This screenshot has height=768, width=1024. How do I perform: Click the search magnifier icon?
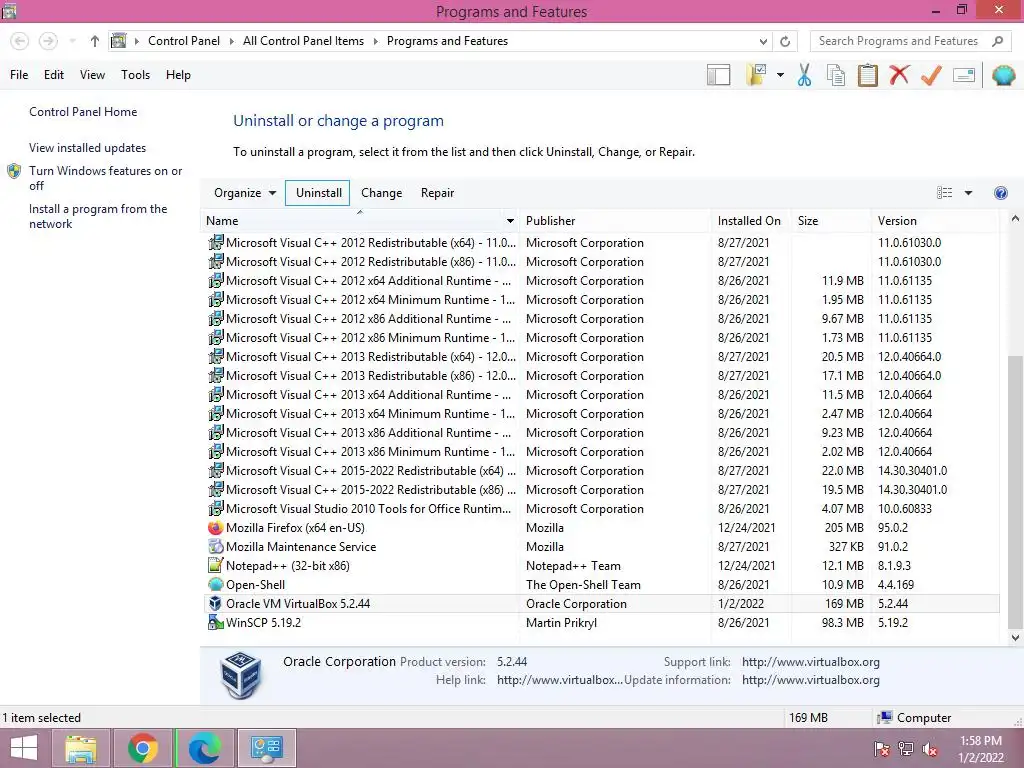(x=997, y=41)
